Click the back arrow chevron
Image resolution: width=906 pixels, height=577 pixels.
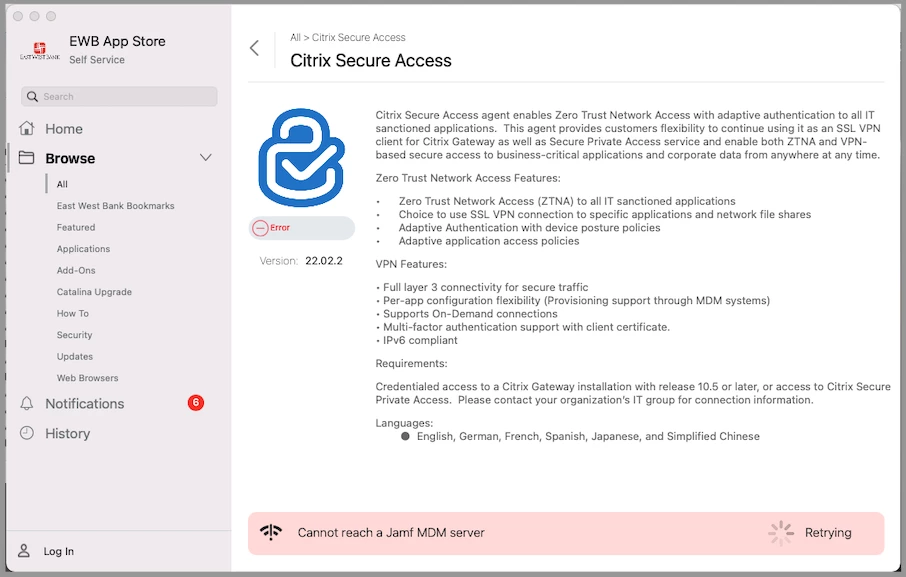tap(254, 48)
